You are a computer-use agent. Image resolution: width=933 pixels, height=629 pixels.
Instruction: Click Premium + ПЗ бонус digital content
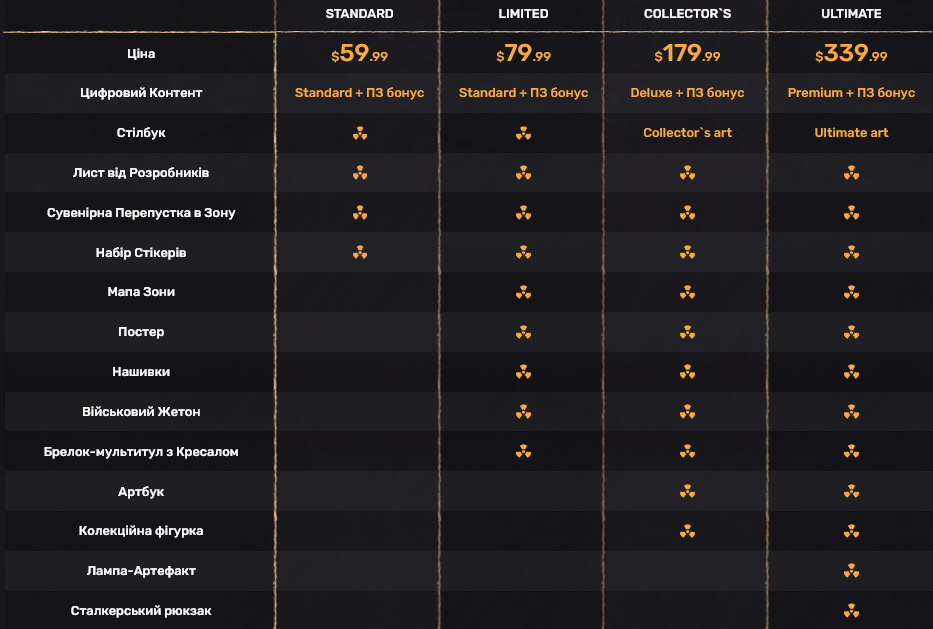point(851,93)
